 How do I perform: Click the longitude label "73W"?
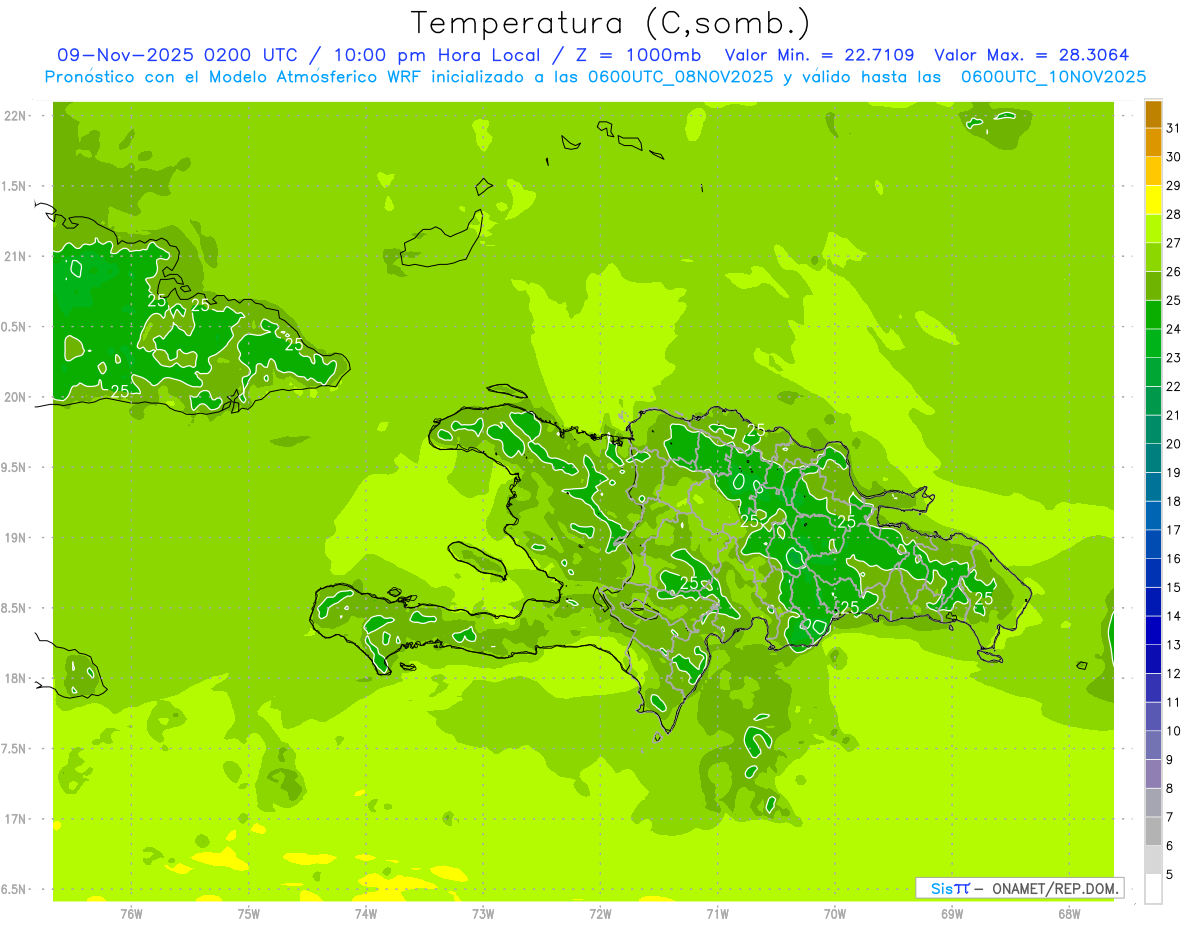click(x=483, y=913)
